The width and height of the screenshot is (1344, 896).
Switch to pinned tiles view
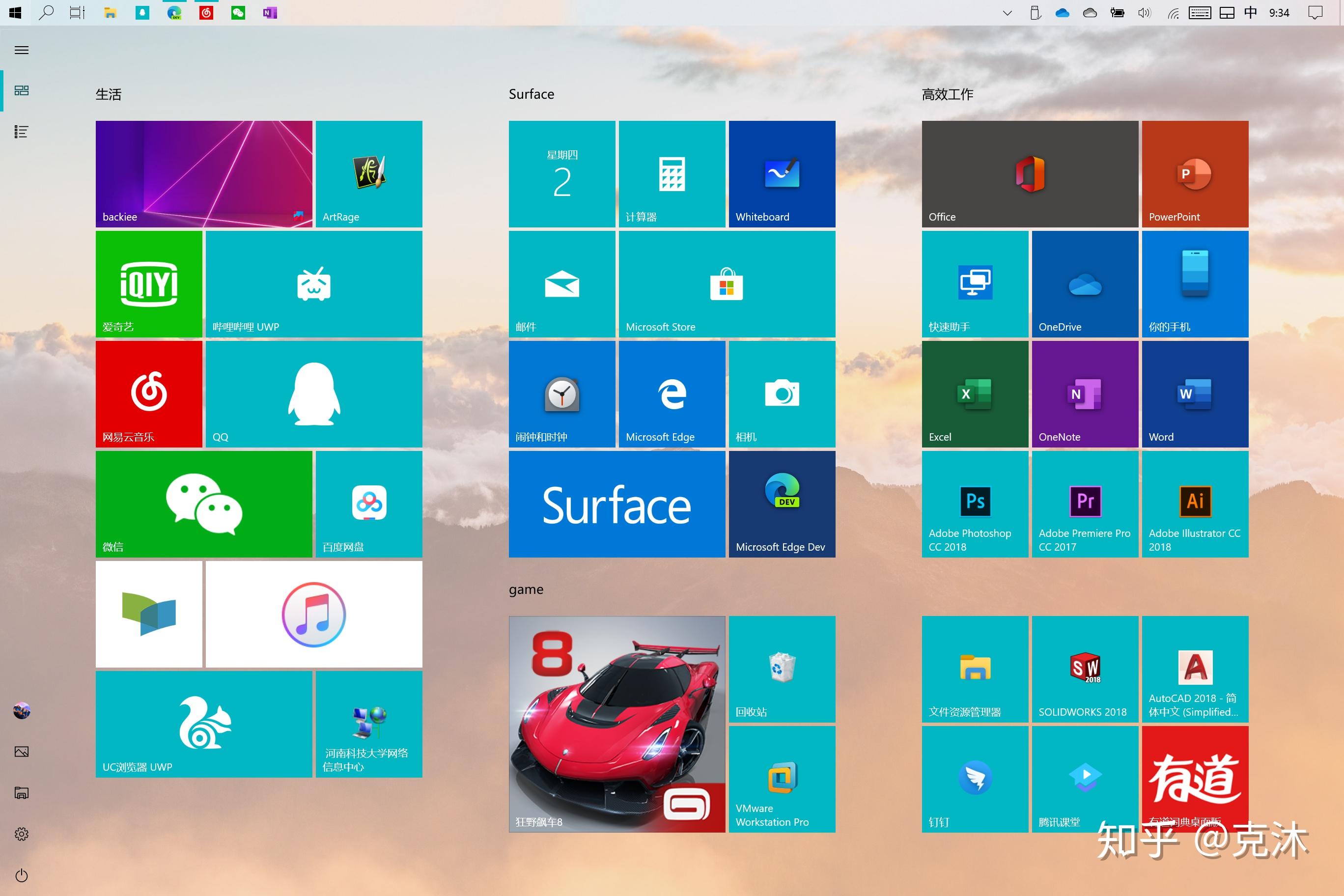22,90
